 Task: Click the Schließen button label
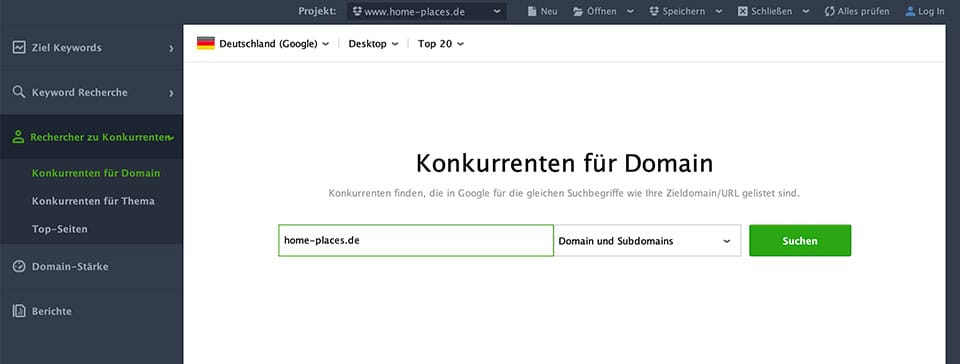tap(771, 11)
